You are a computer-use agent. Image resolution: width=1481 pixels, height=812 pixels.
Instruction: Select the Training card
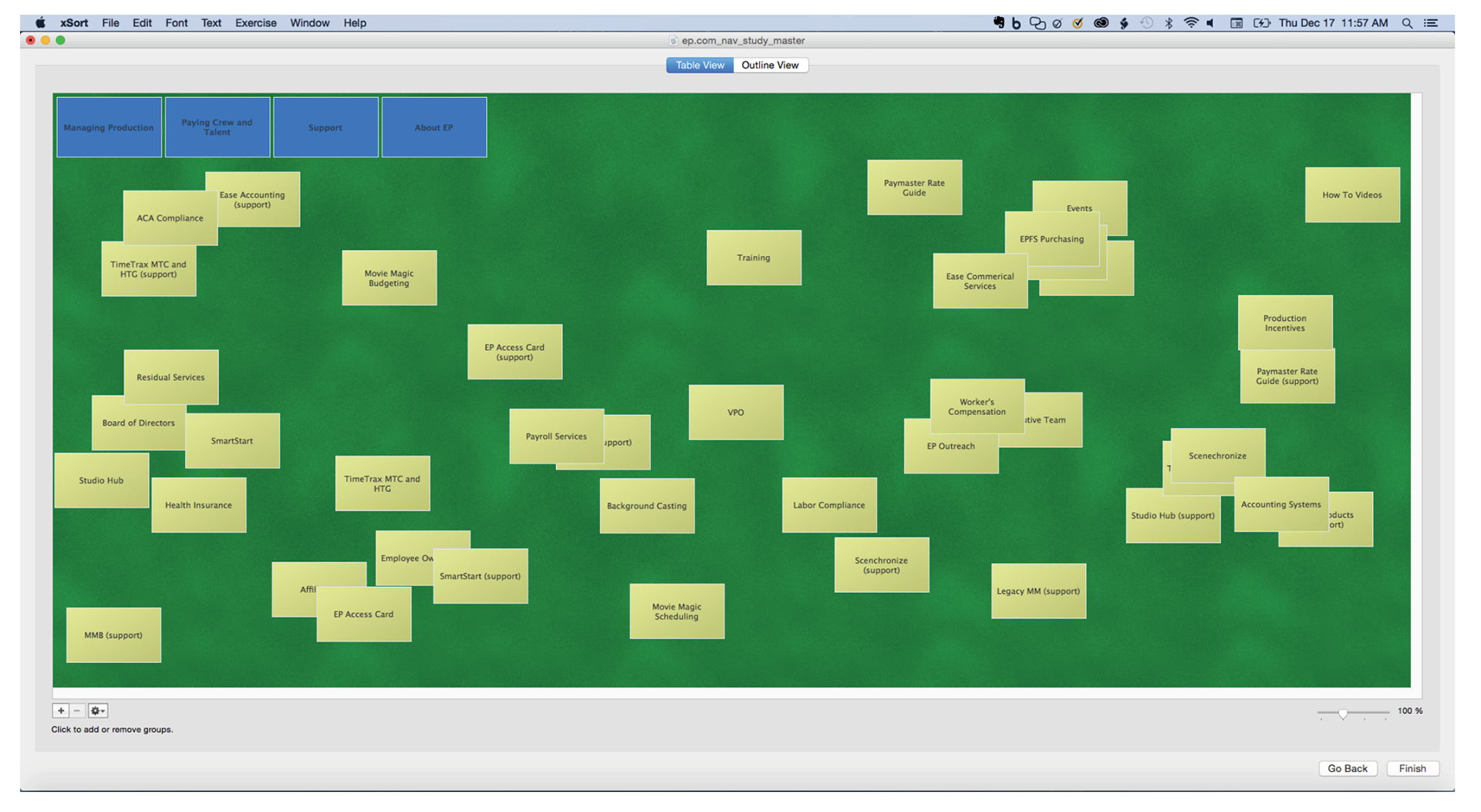point(754,258)
